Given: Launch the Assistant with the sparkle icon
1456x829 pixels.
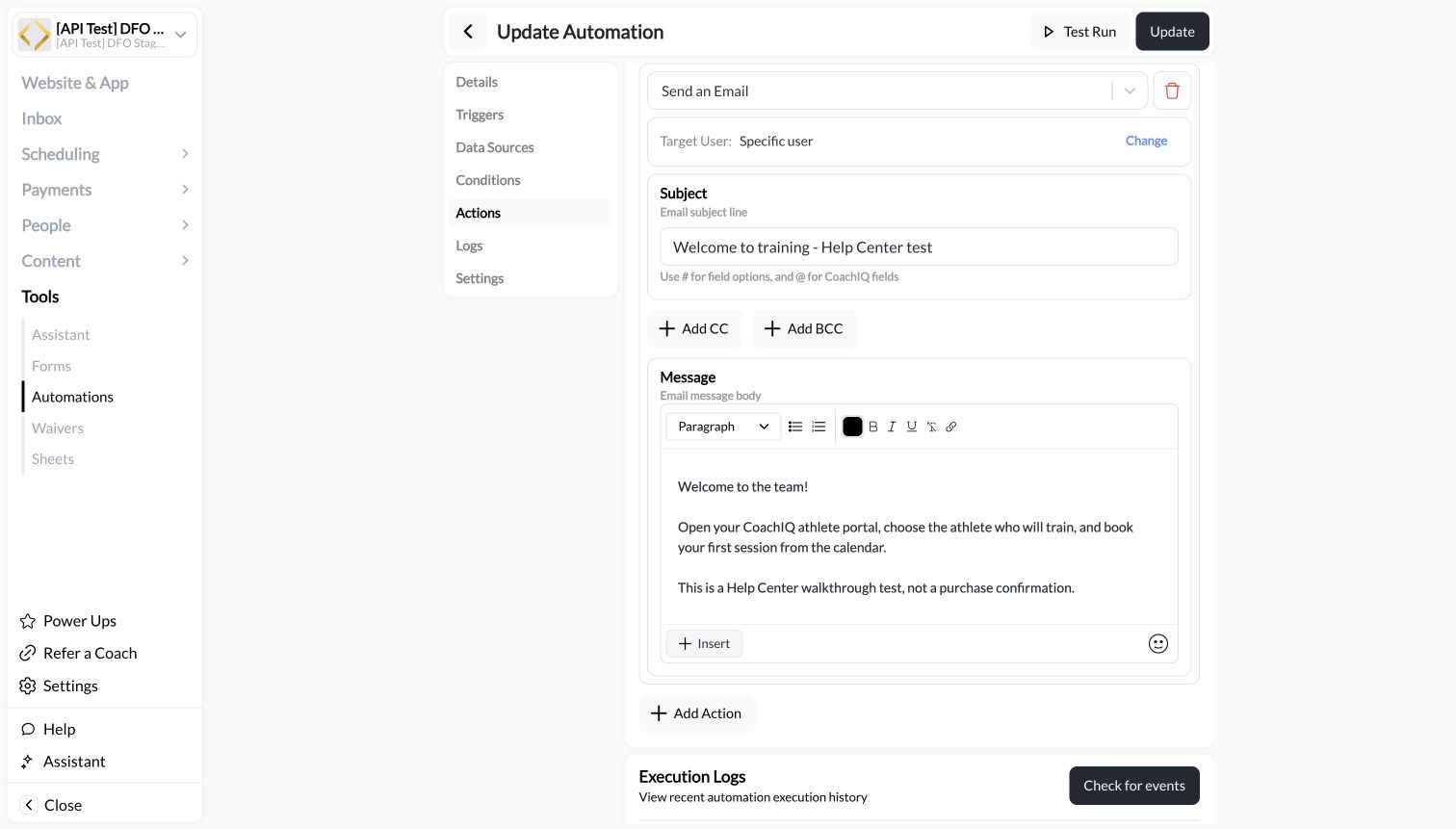Looking at the screenshot, I should pos(63,762).
